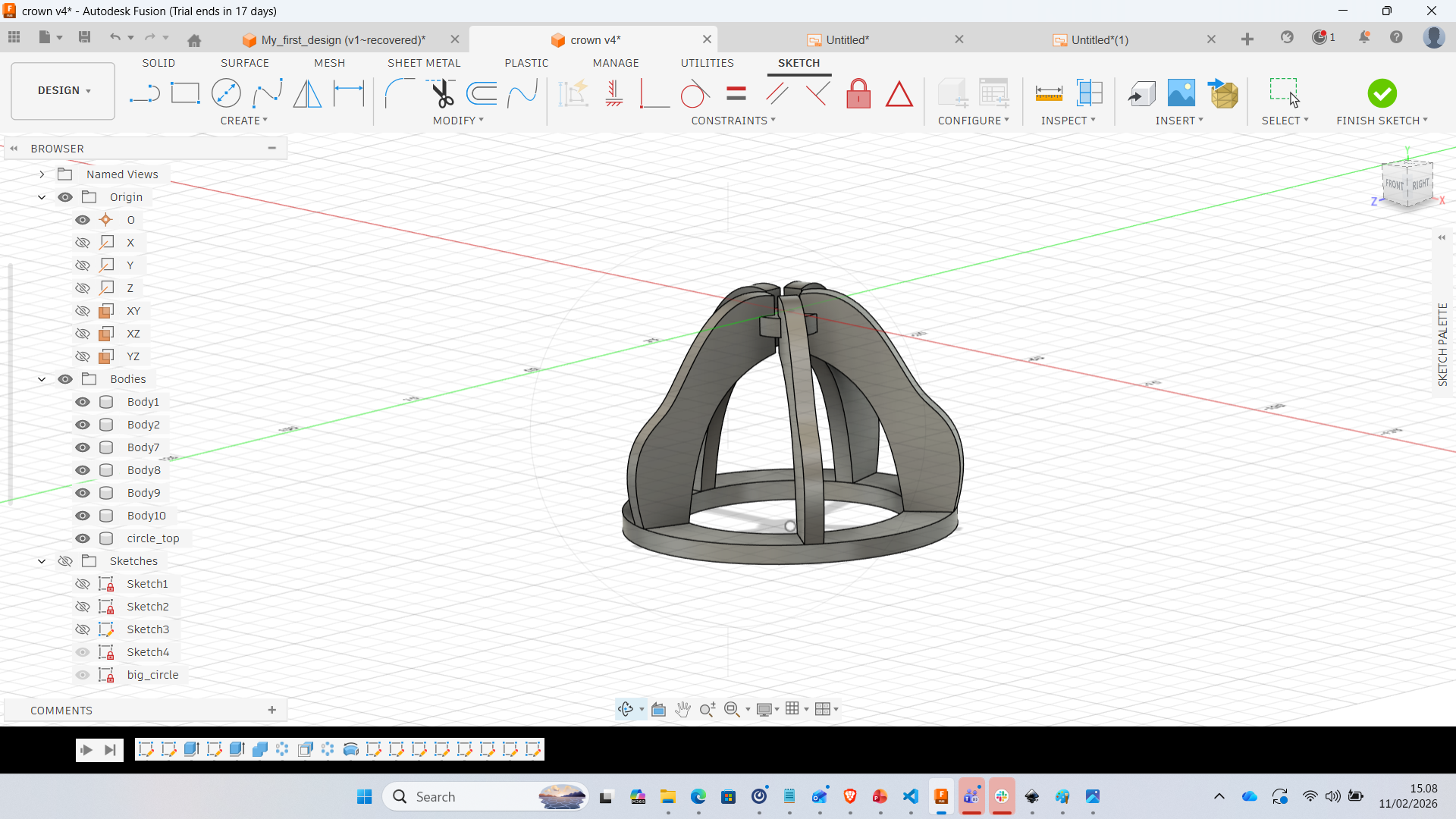The height and width of the screenshot is (819, 1456).
Task: Show Sketch2 using its eye icon
Action: tap(83, 607)
